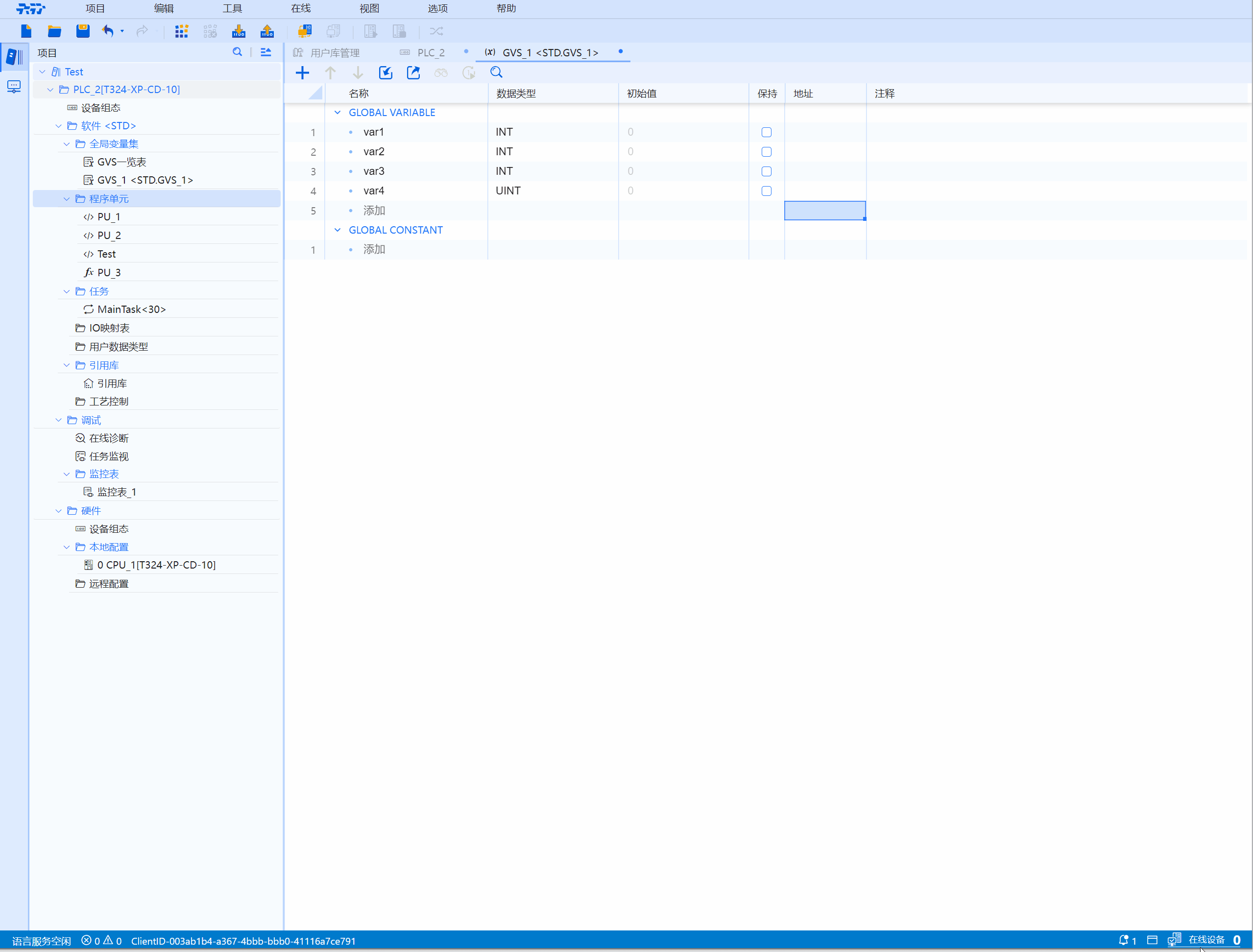Click the import variables icon
The width and height of the screenshot is (1253, 952).
point(386,72)
